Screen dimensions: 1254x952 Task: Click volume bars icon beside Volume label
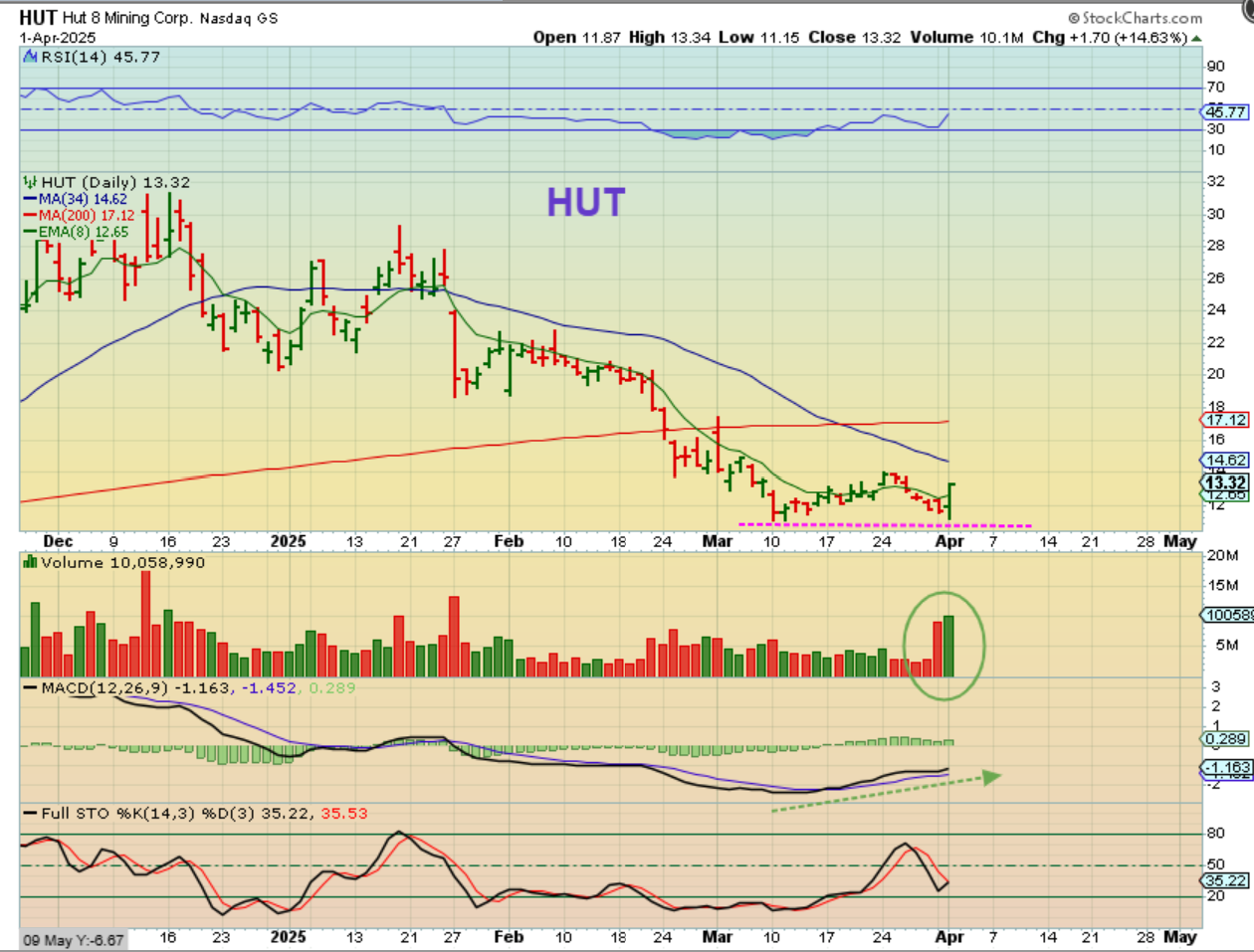pos(31,562)
